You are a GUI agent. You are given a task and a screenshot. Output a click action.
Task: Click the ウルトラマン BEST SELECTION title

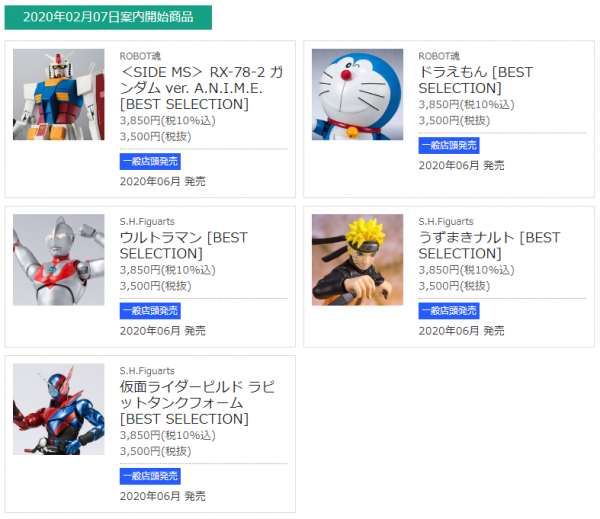tap(184, 245)
